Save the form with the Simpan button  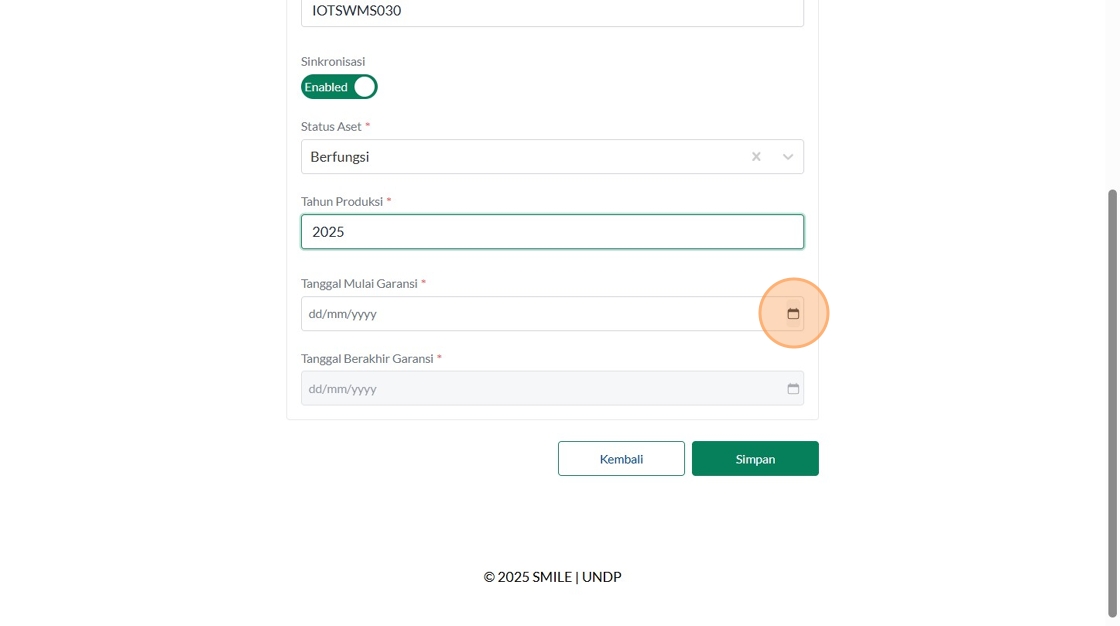pyautogui.click(x=755, y=459)
